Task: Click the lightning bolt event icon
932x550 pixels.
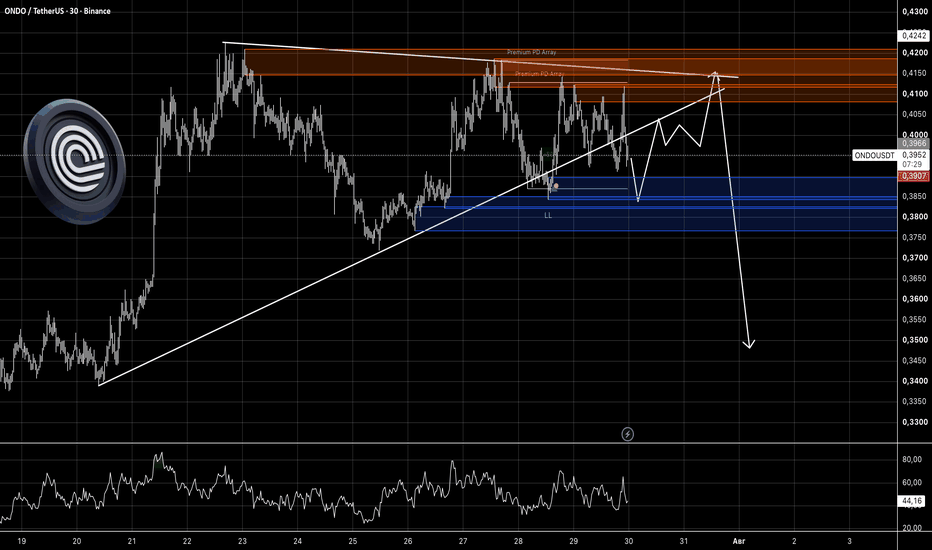Action: tap(628, 434)
